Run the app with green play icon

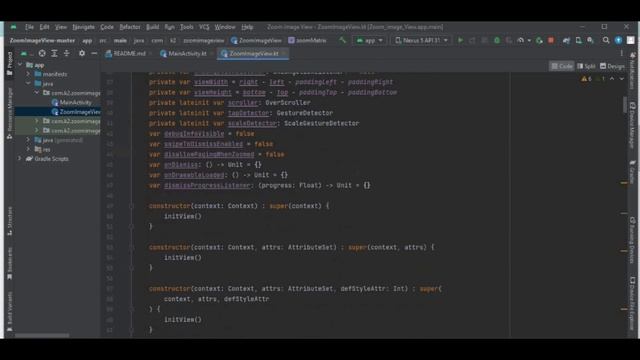click(460, 40)
